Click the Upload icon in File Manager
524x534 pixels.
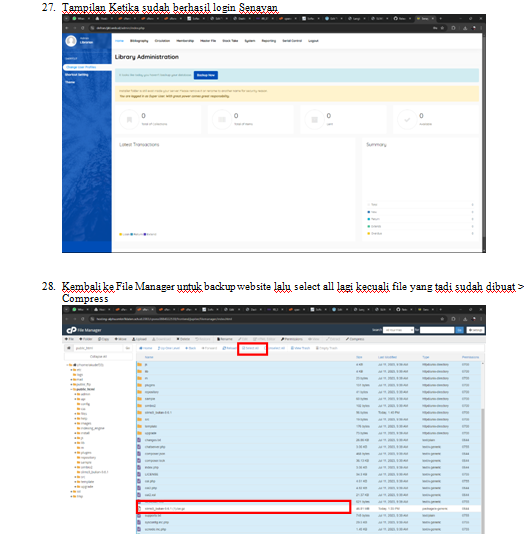pos(133,339)
